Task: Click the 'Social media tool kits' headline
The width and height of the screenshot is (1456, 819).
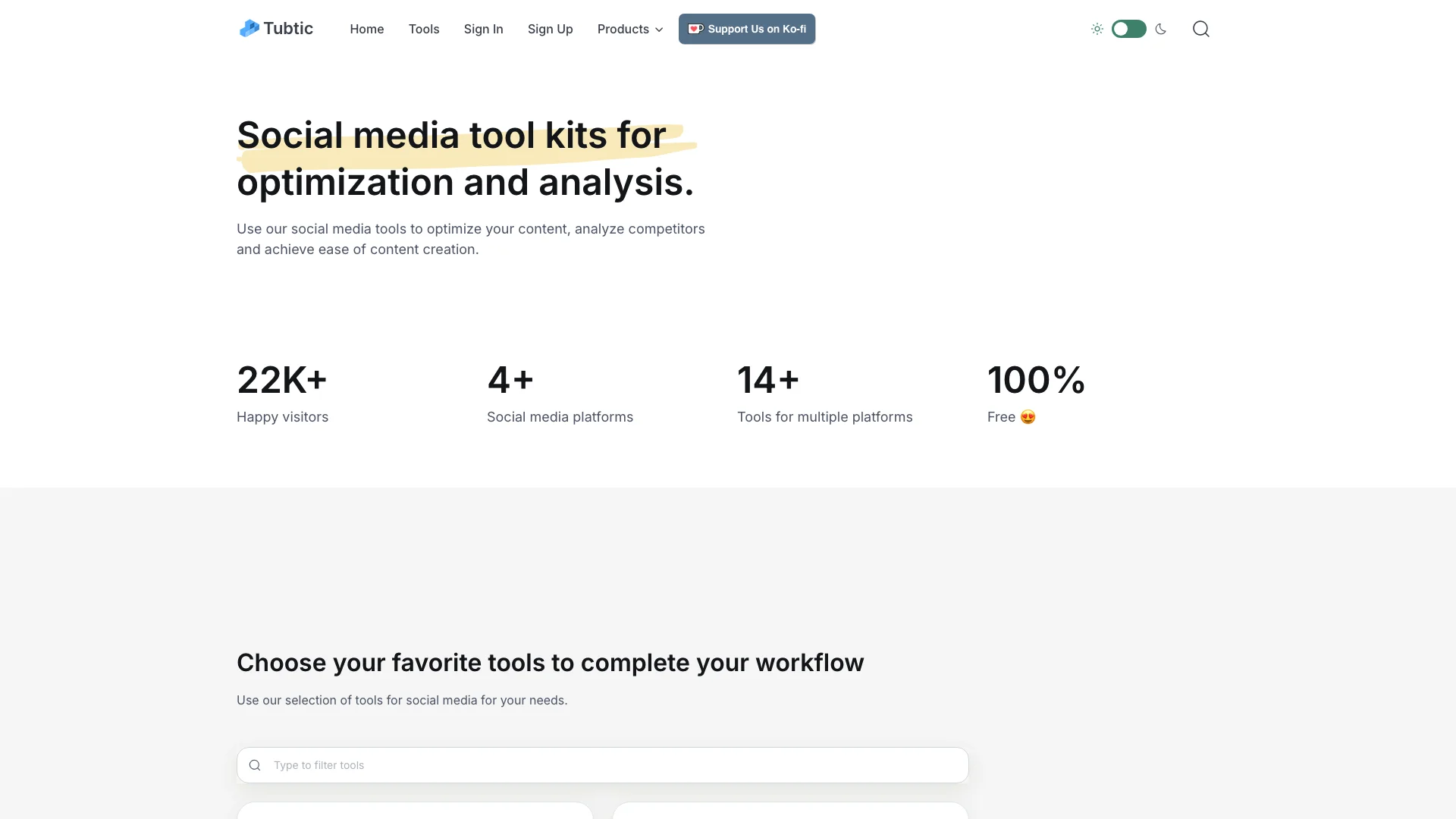Action: tap(466, 158)
